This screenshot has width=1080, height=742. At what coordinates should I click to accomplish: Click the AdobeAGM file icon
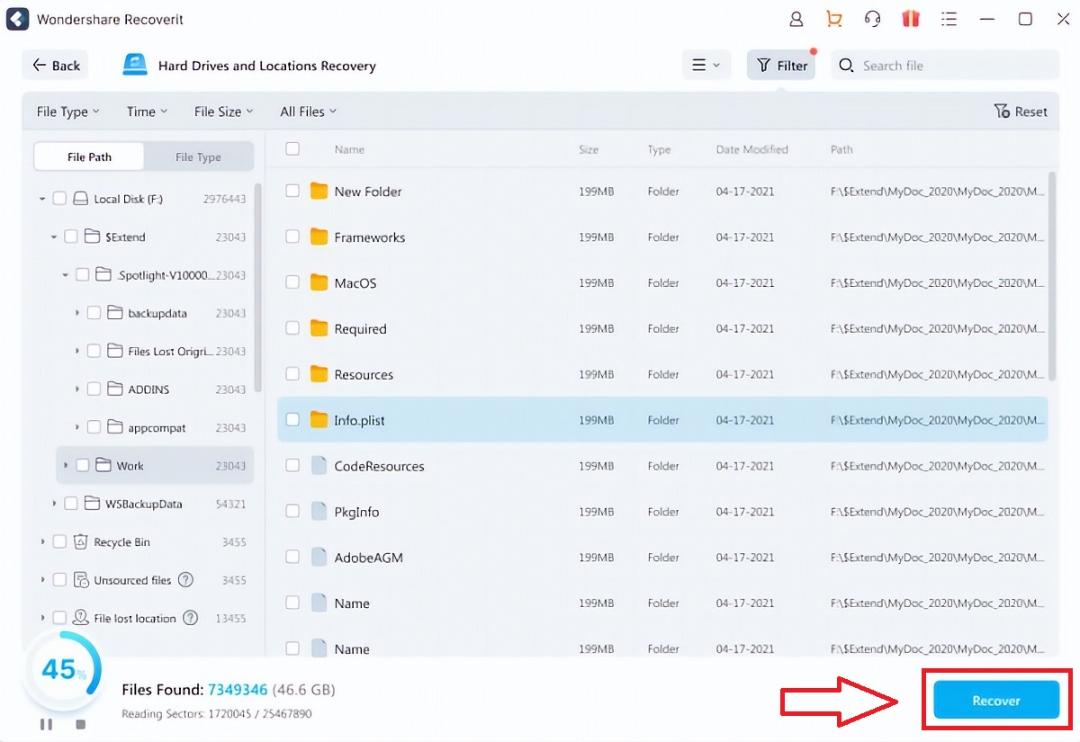(318, 557)
